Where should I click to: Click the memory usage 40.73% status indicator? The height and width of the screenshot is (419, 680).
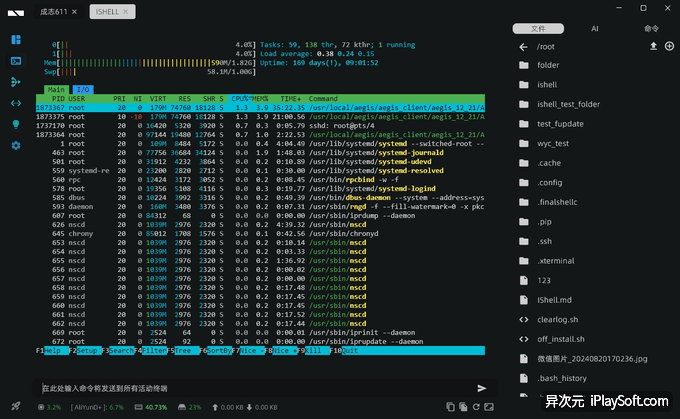[150, 407]
